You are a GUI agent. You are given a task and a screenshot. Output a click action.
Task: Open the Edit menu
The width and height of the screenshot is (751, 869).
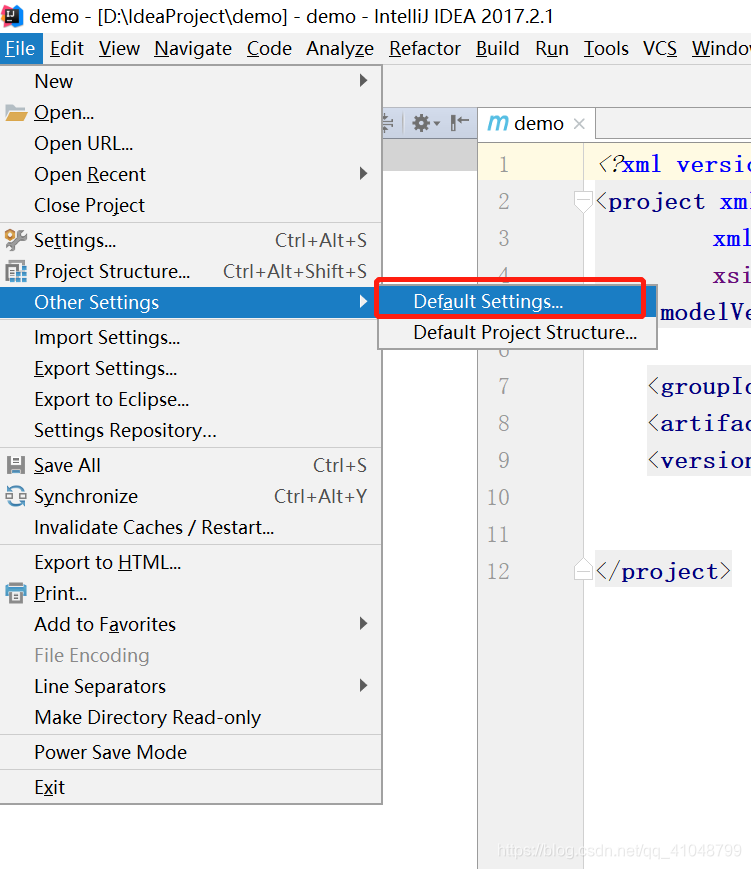[x=66, y=47]
